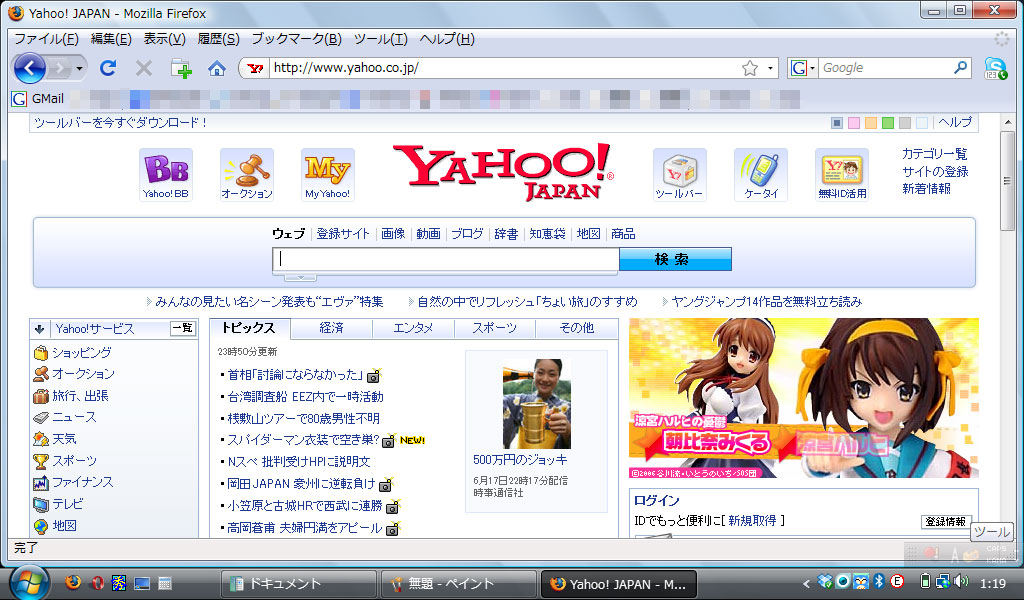Select the green page color swatch
1024x600 pixels.
point(888,123)
